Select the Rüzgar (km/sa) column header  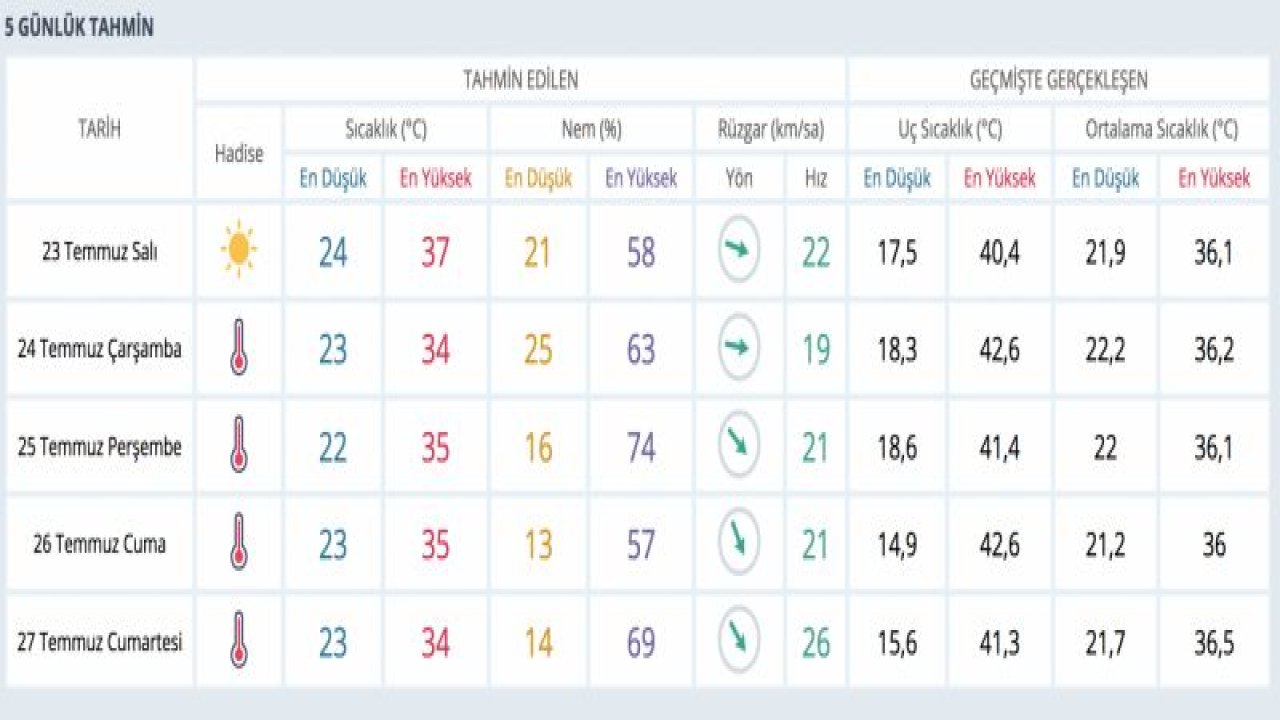pyautogui.click(x=770, y=129)
